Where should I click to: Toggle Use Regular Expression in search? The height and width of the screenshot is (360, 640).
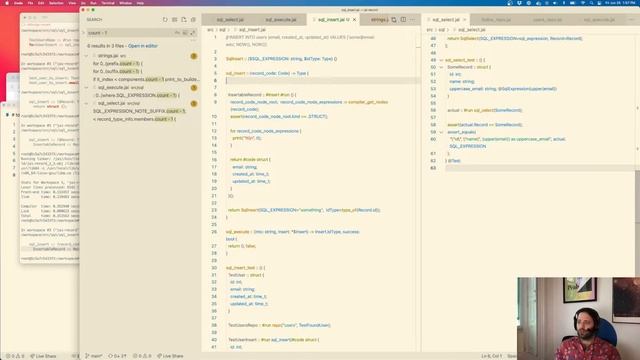tap(193, 33)
